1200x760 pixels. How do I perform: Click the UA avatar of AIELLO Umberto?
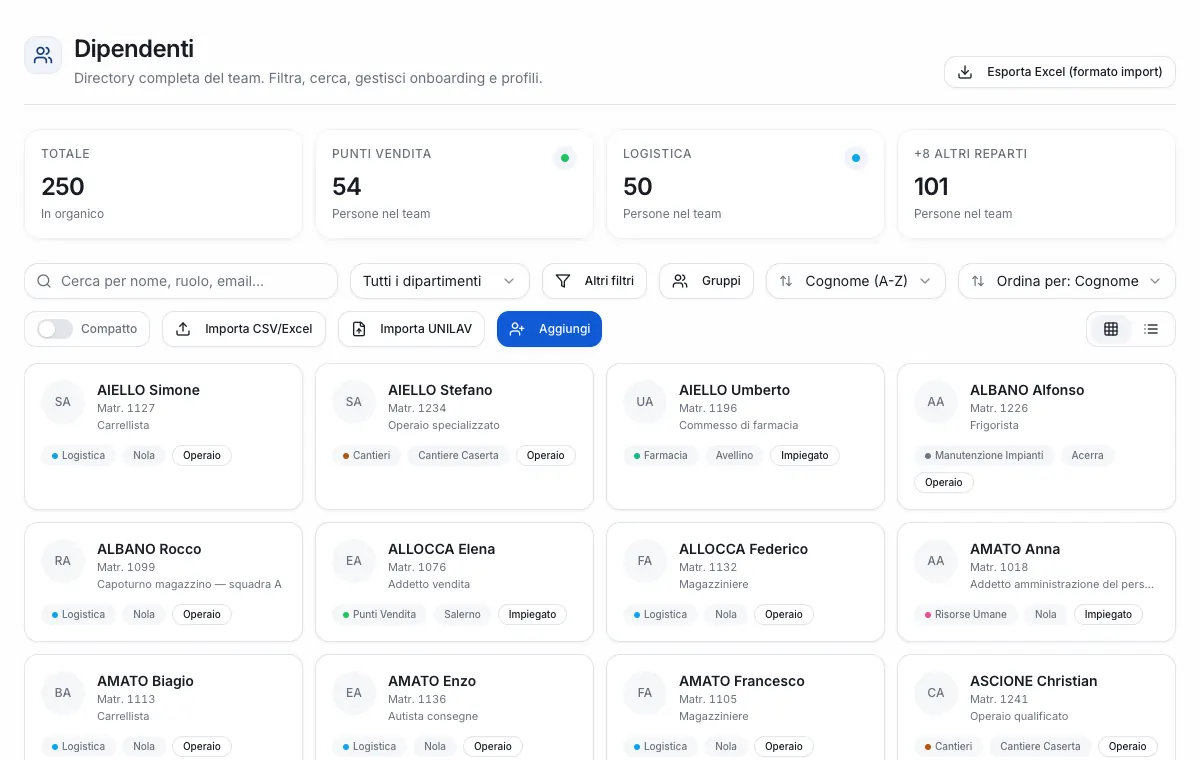click(x=645, y=402)
